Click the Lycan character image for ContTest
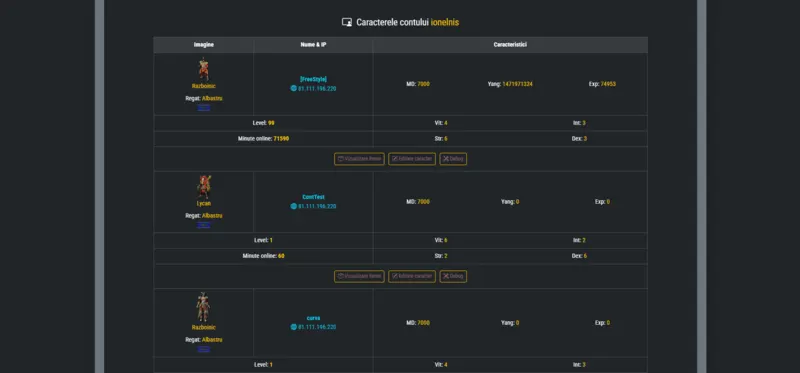The image size is (800, 373). pos(204,187)
